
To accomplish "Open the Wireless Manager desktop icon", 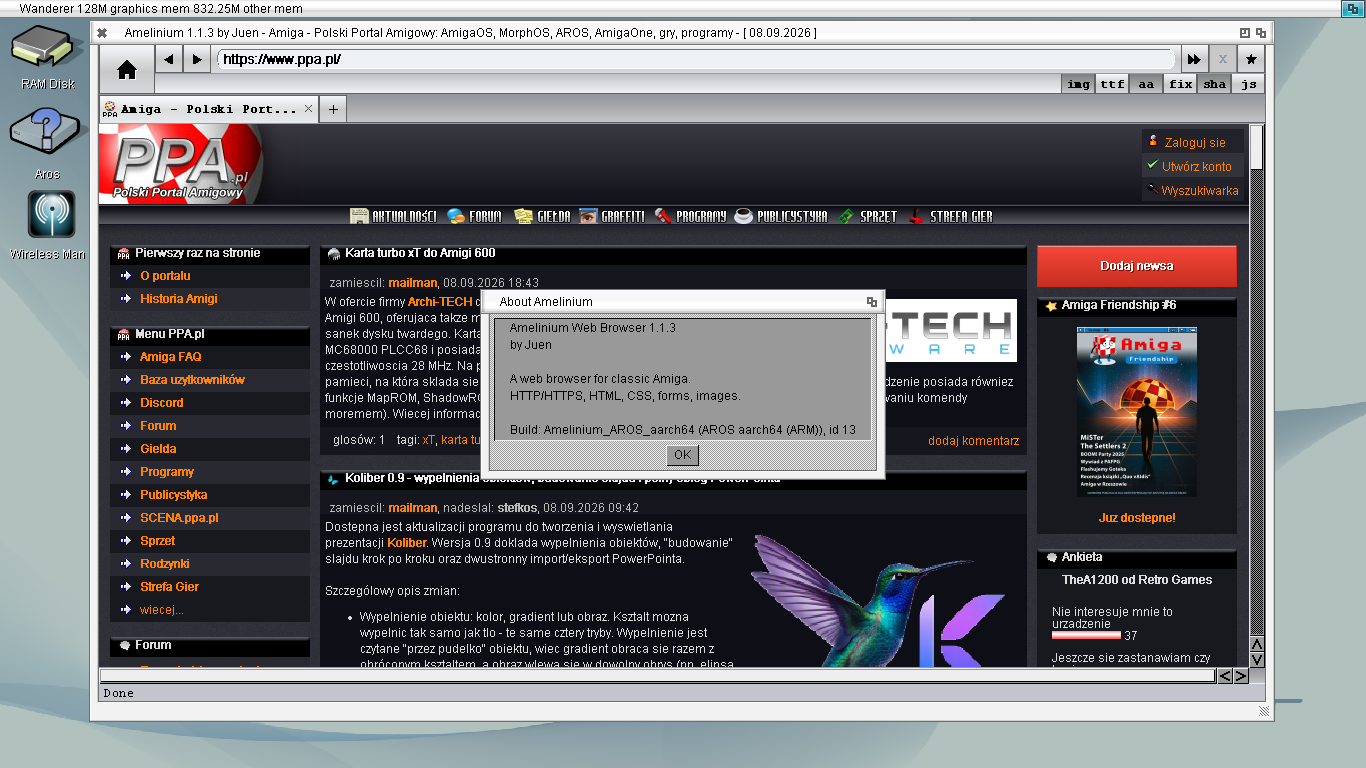I will (x=47, y=226).
